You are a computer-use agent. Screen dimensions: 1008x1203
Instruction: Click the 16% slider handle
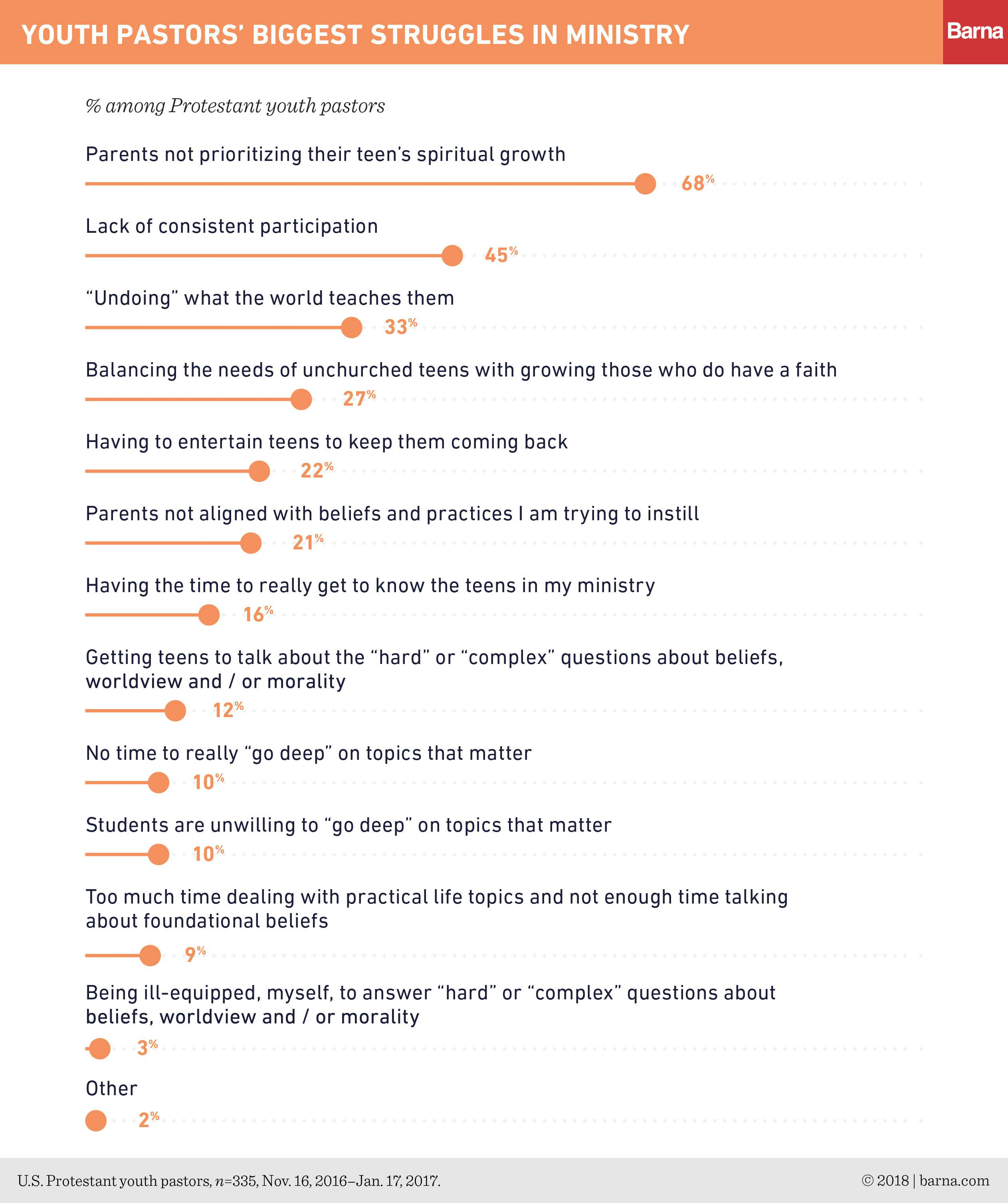click(209, 615)
